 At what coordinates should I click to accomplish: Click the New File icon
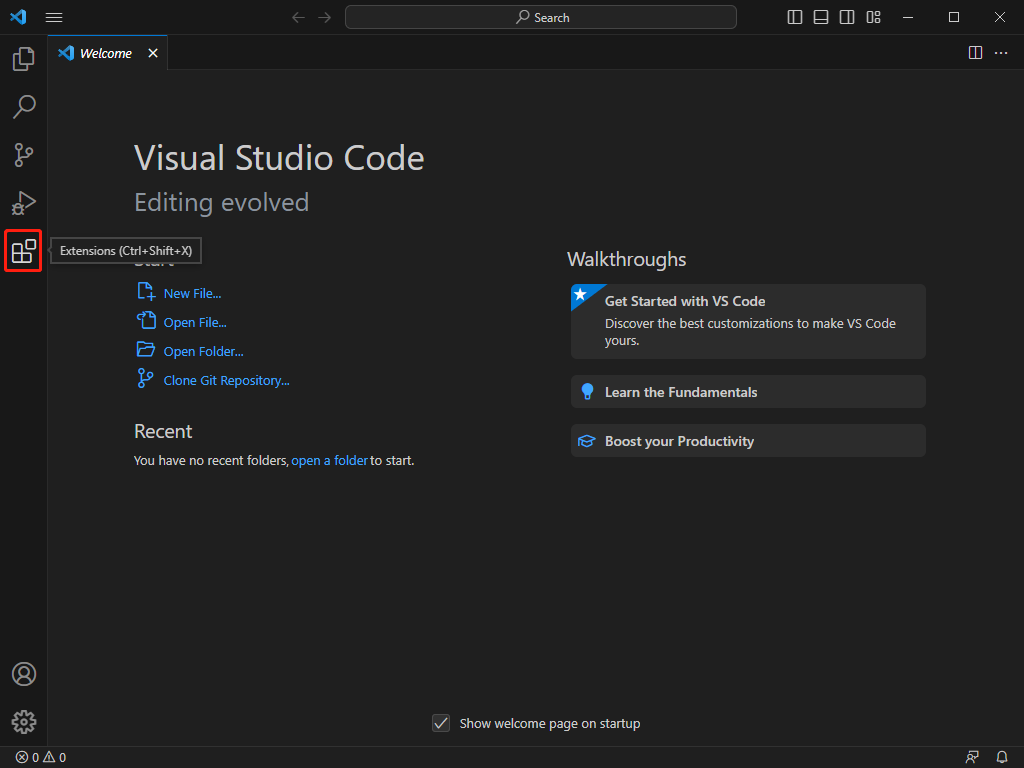tap(146, 292)
